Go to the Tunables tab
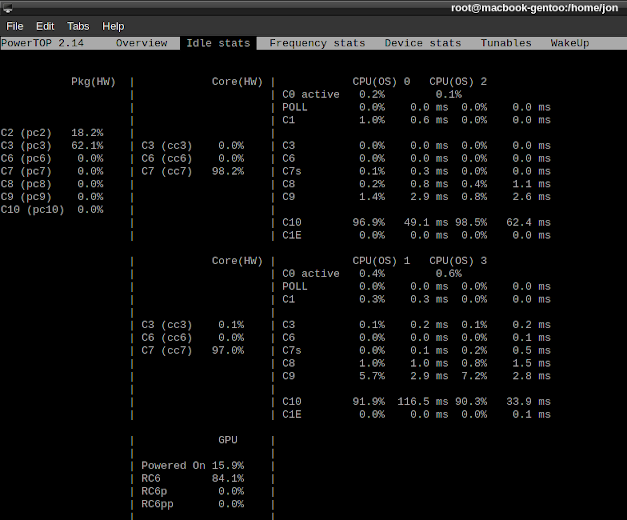The image size is (627, 520). [506, 43]
